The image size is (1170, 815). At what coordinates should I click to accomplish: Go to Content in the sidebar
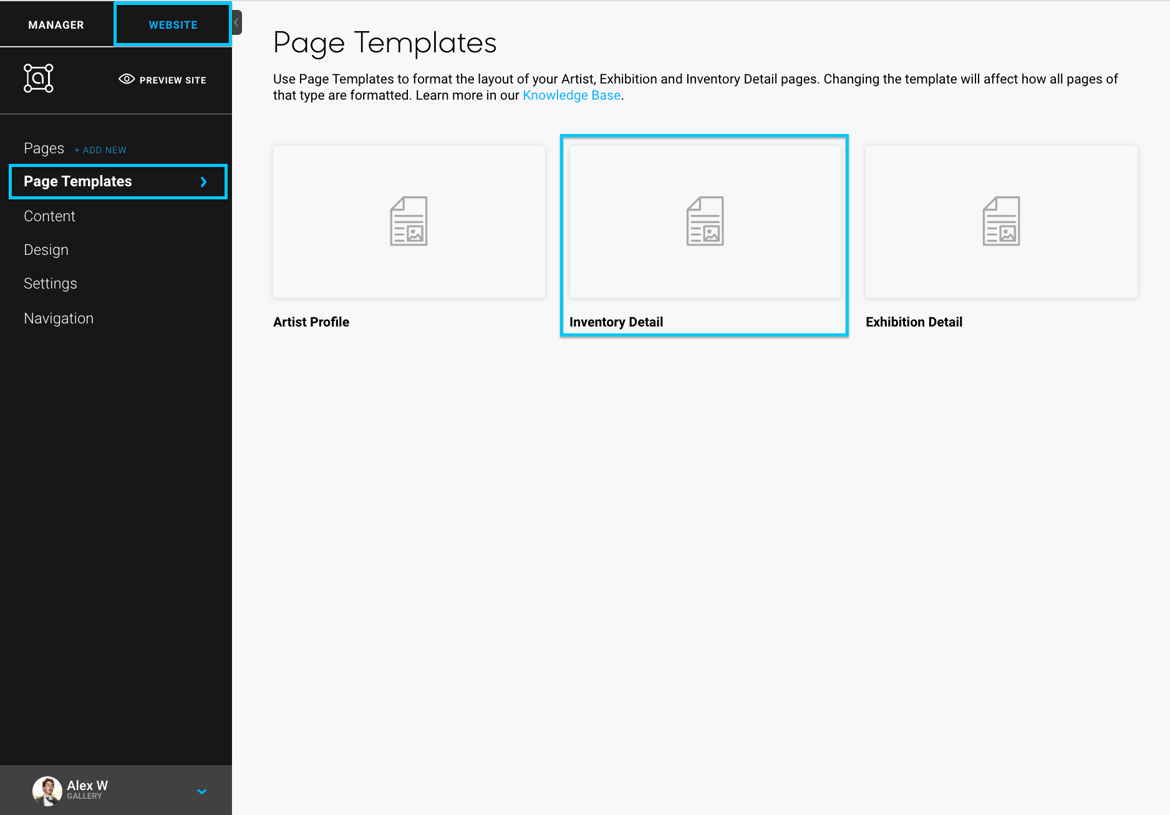click(50, 216)
